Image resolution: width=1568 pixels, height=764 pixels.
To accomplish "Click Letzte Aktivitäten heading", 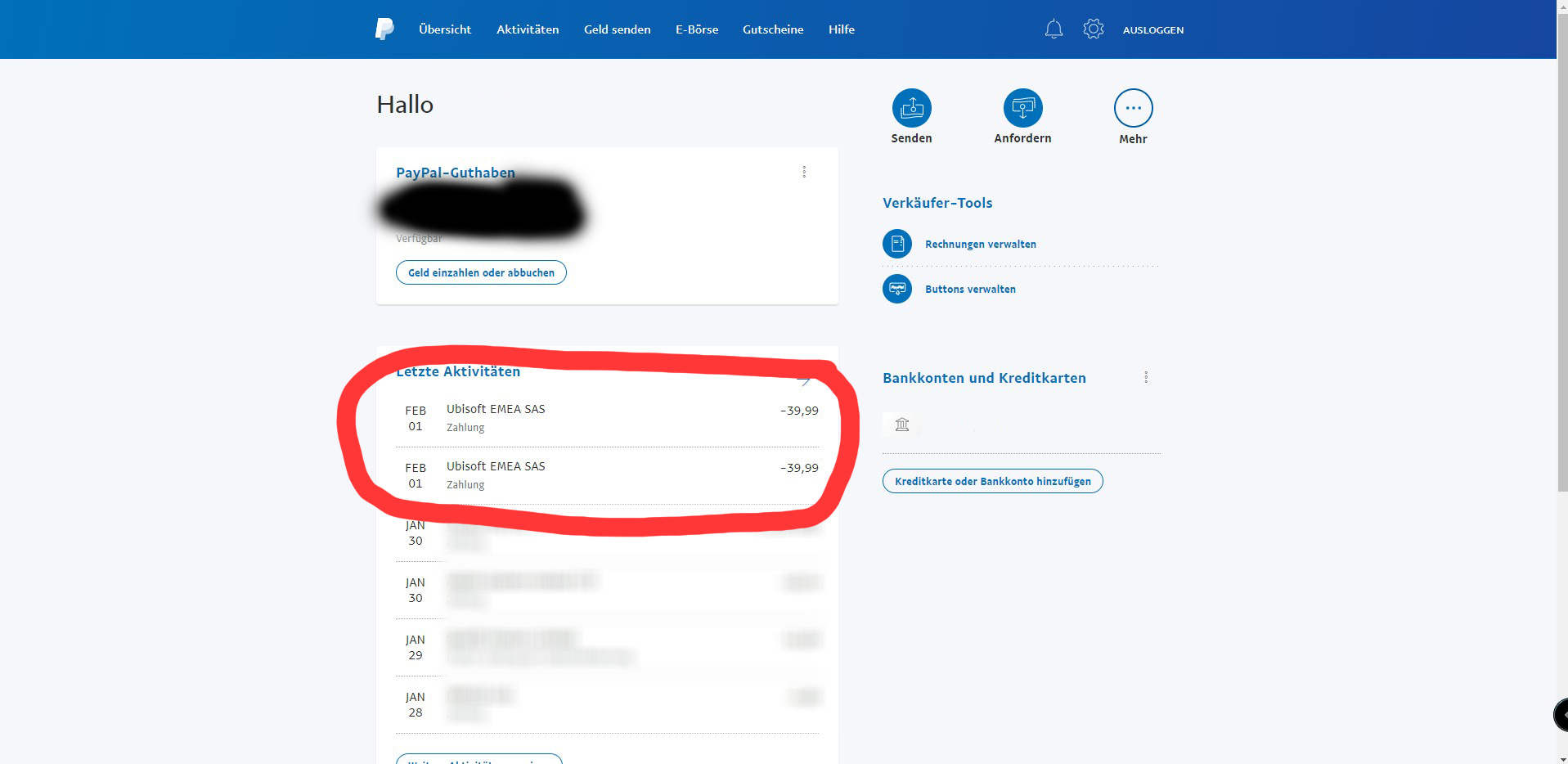I will pos(458,371).
